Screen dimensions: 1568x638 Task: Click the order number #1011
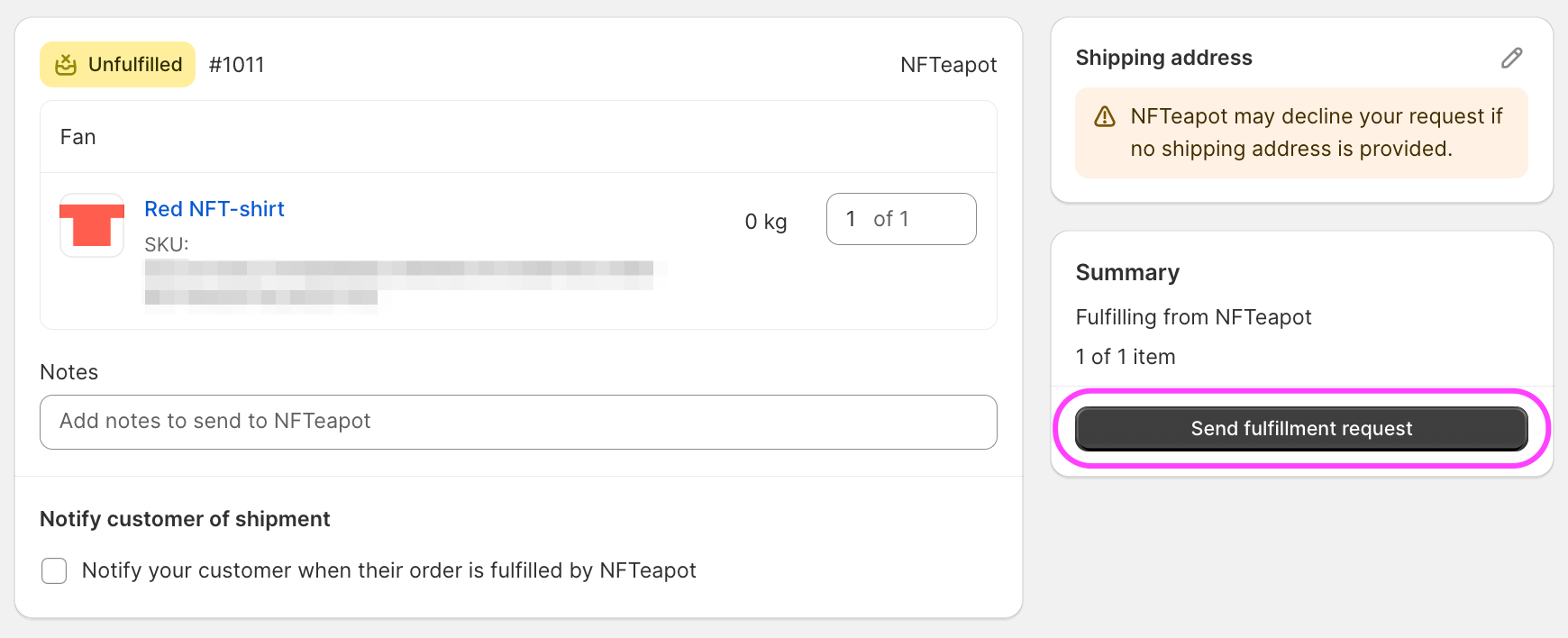236,65
